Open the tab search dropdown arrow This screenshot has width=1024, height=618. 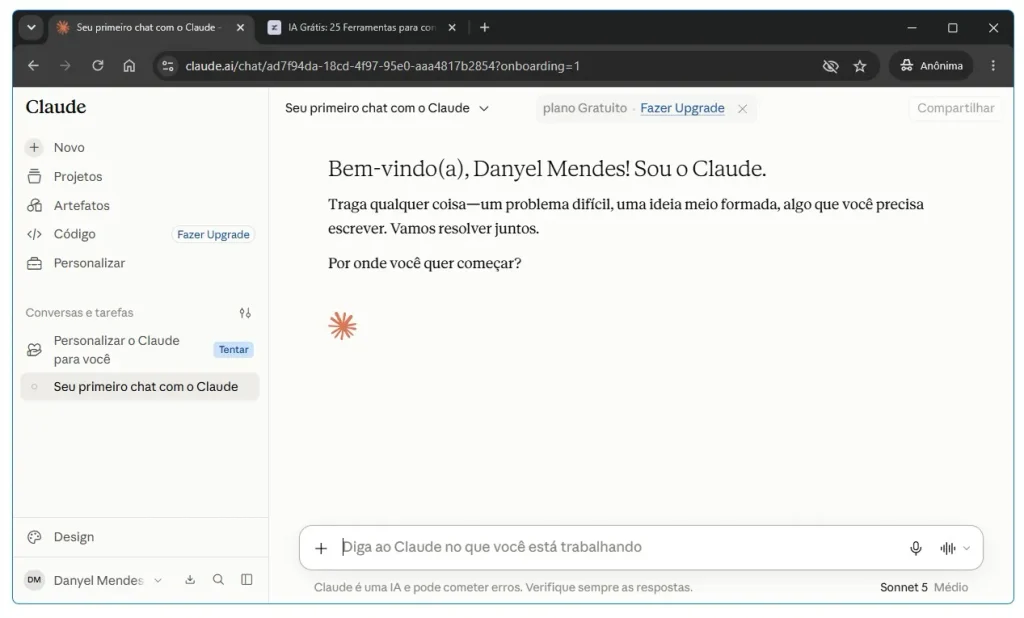pyautogui.click(x=31, y=27)
